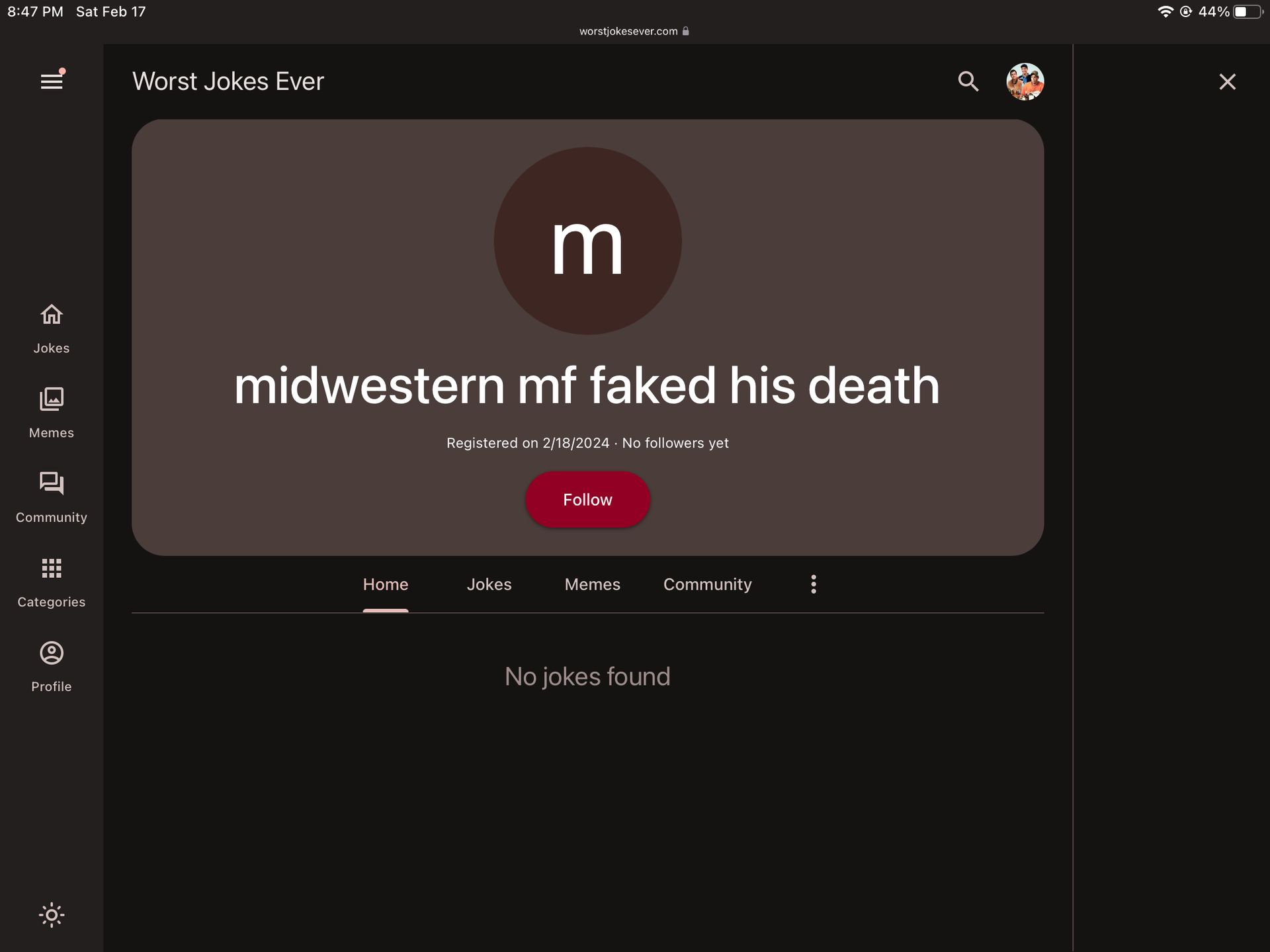Viewport: 1270px width, 952px height.
Task: Close the right side panel
Action: (x=1227, y=81)
